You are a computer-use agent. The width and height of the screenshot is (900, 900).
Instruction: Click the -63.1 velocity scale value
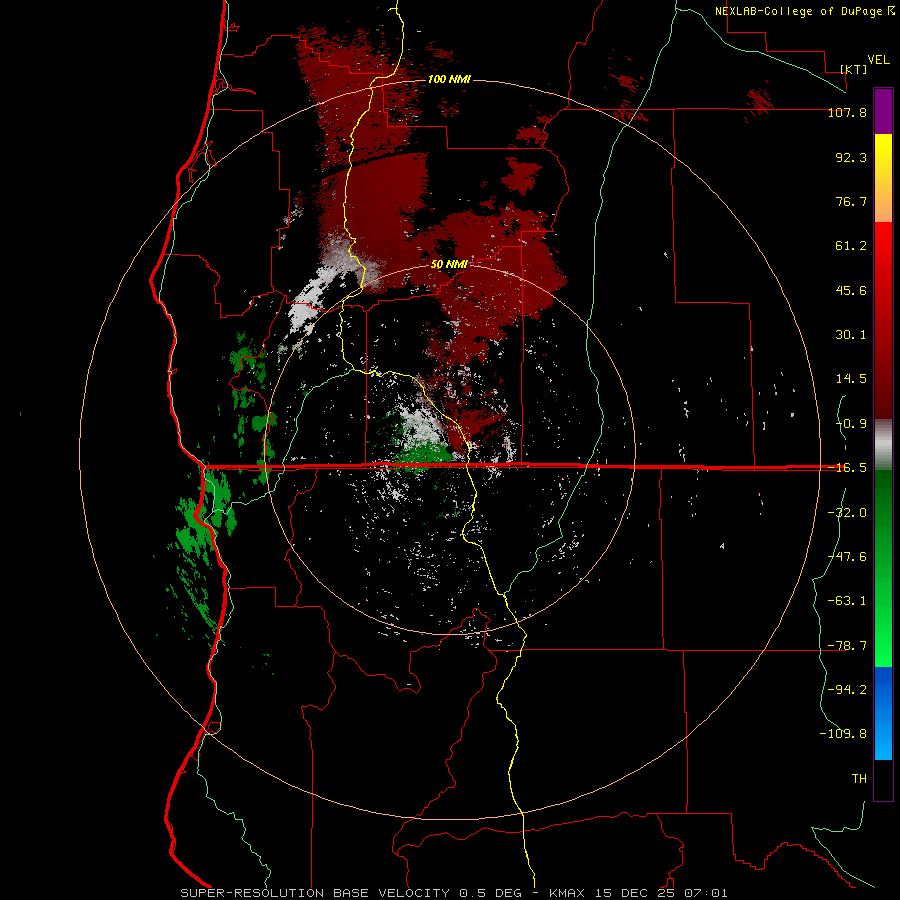847,601
